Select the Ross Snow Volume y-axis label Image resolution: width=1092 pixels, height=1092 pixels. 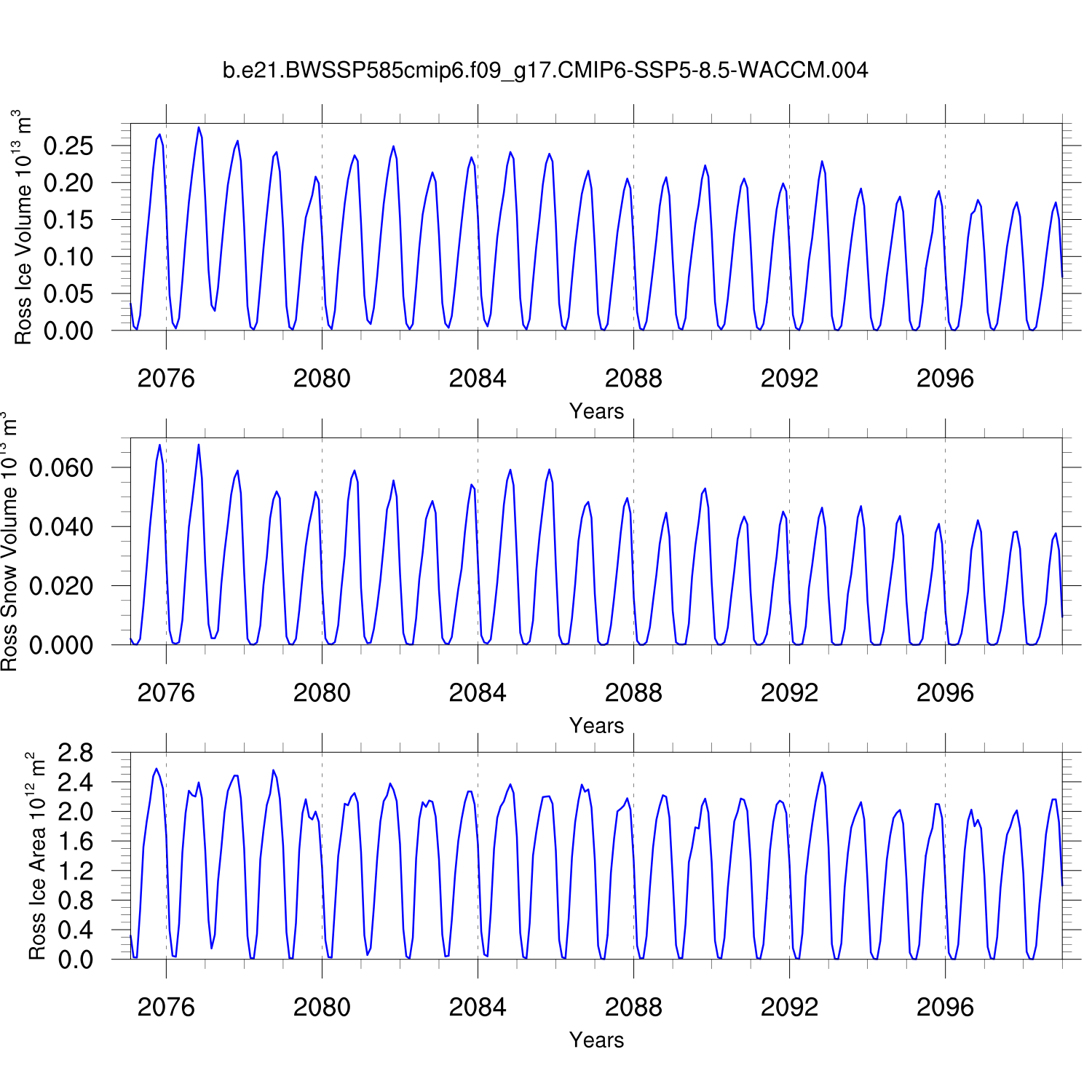(9, 542)
